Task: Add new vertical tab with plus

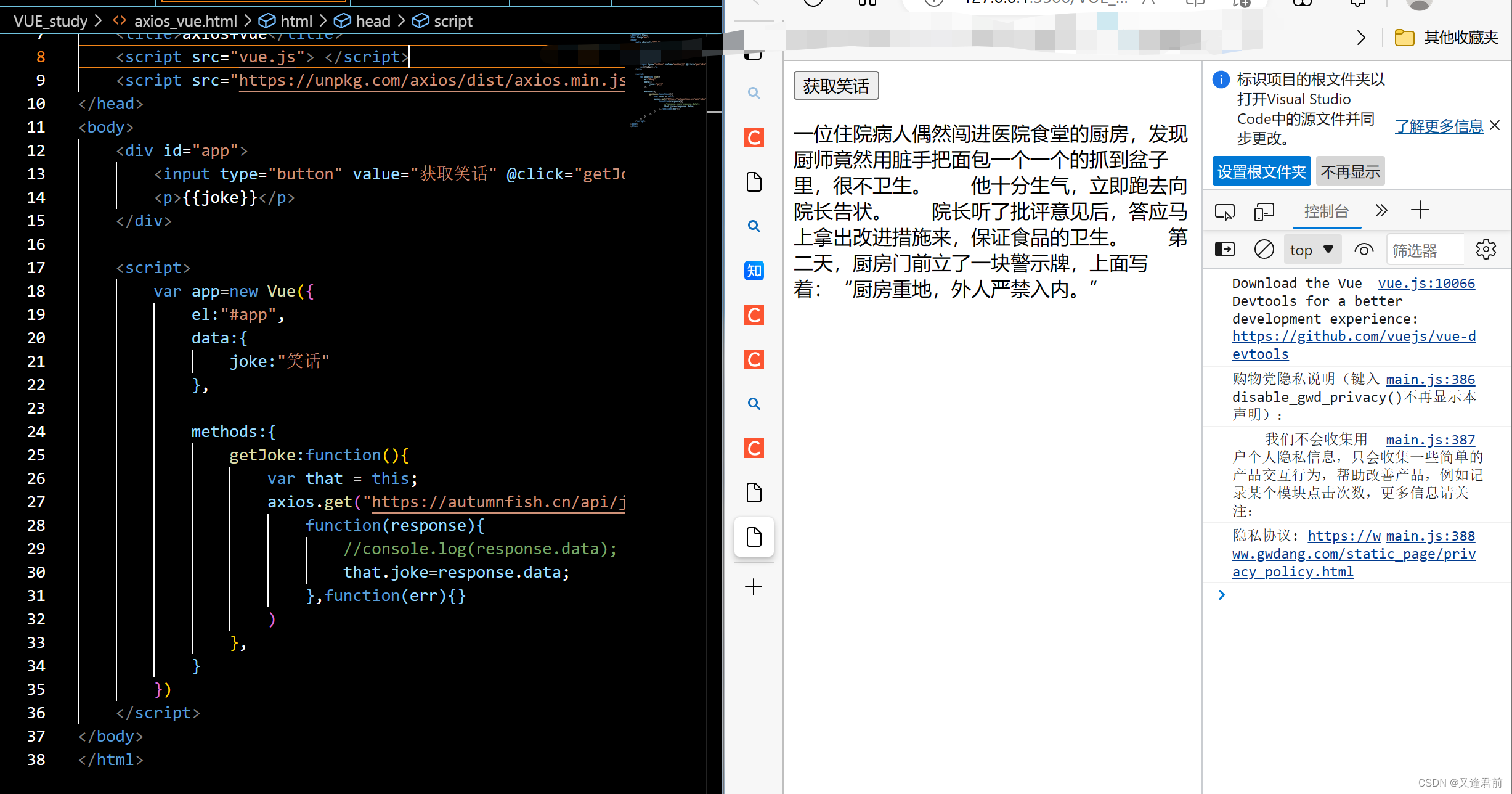Action: click(754, 587)
